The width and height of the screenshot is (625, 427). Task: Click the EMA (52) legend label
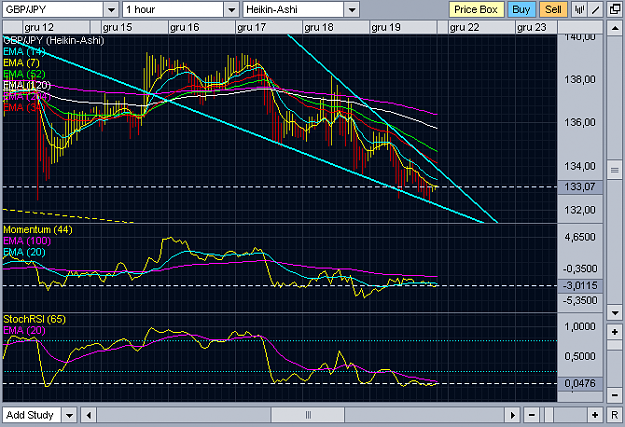(x=24, y=74)
